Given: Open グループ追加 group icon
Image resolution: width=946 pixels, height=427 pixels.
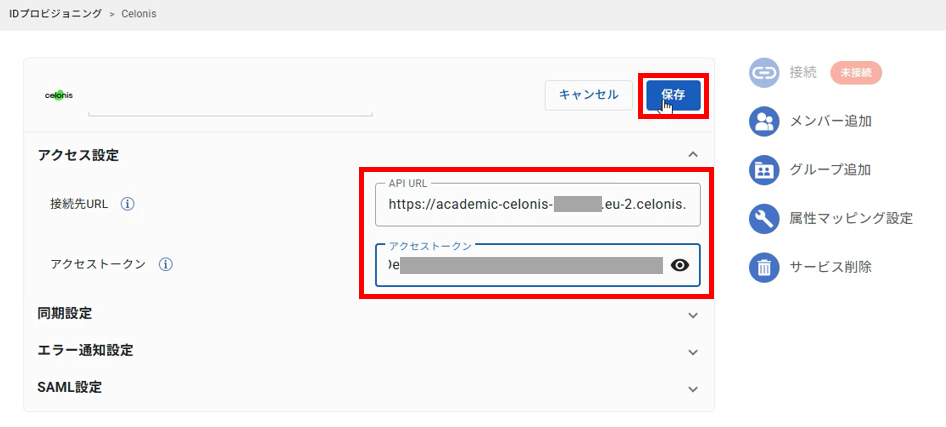Looking at the screenshot, I should tap(764, 169).
